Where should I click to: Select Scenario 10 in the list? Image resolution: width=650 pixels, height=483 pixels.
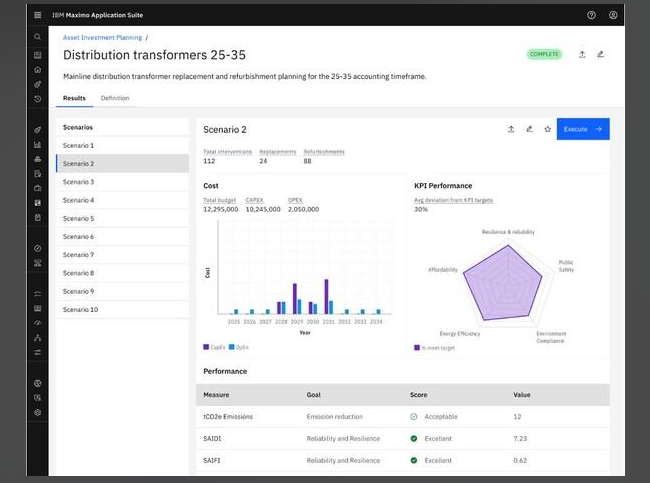pyautogui.click(x=122, y=309)
